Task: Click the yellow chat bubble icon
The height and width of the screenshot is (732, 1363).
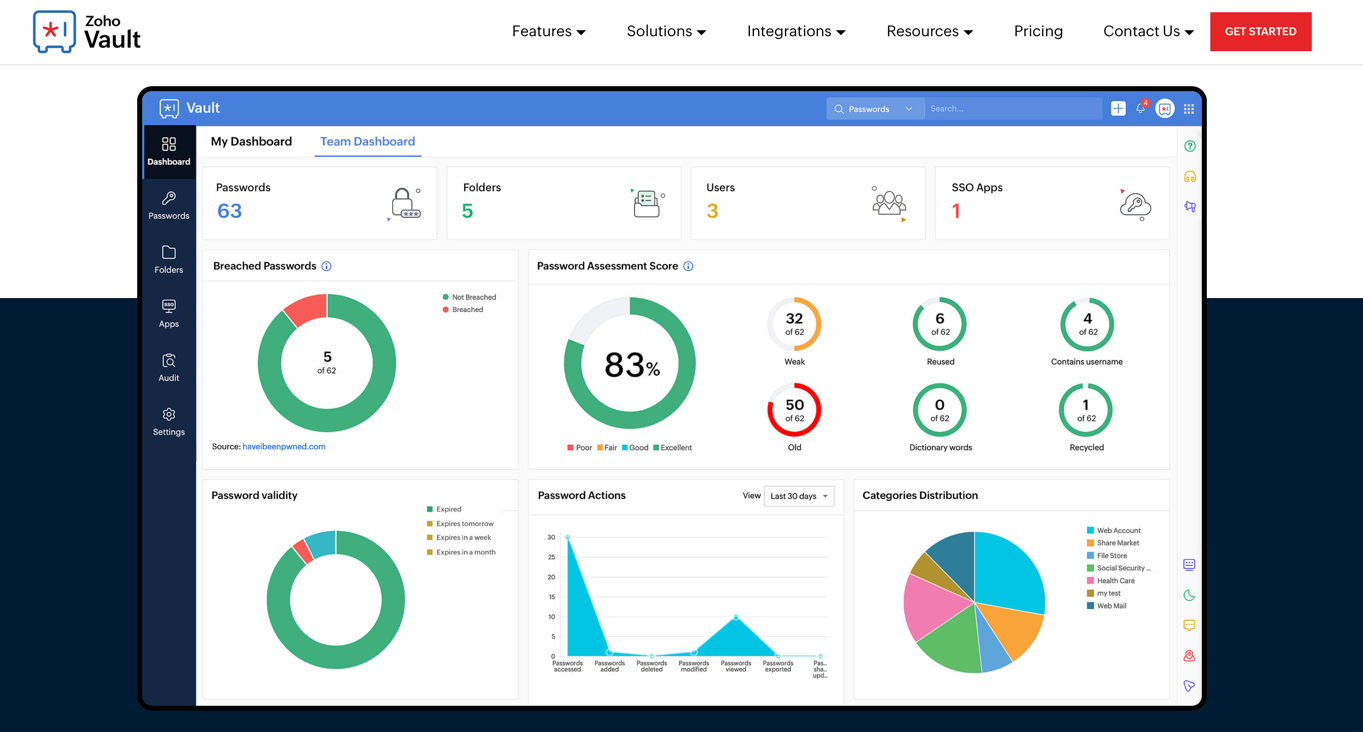Action: click(1189, 625)
